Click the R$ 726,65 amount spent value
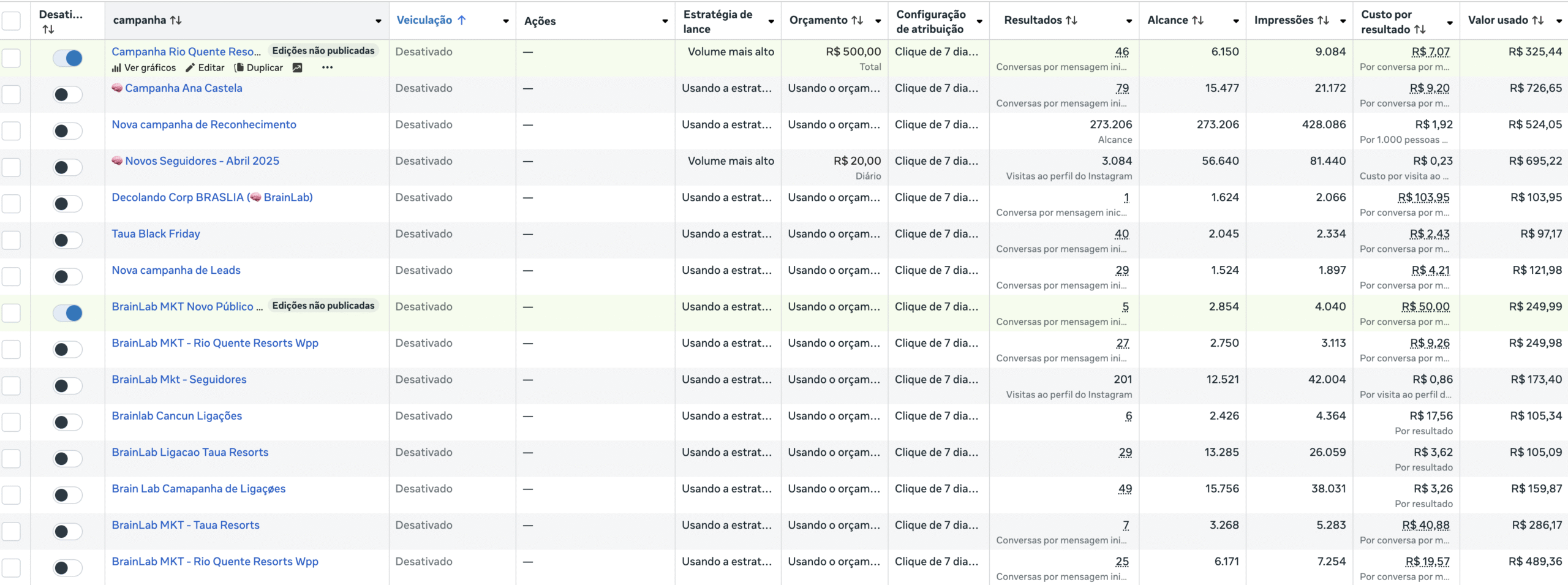Viewport: 1568px width, 585px height. click(1536, 88)
